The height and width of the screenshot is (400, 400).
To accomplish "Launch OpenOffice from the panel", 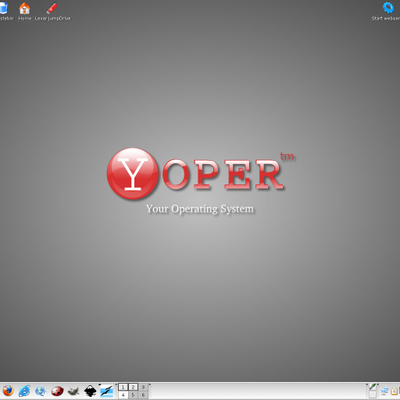I will point(106,391).
